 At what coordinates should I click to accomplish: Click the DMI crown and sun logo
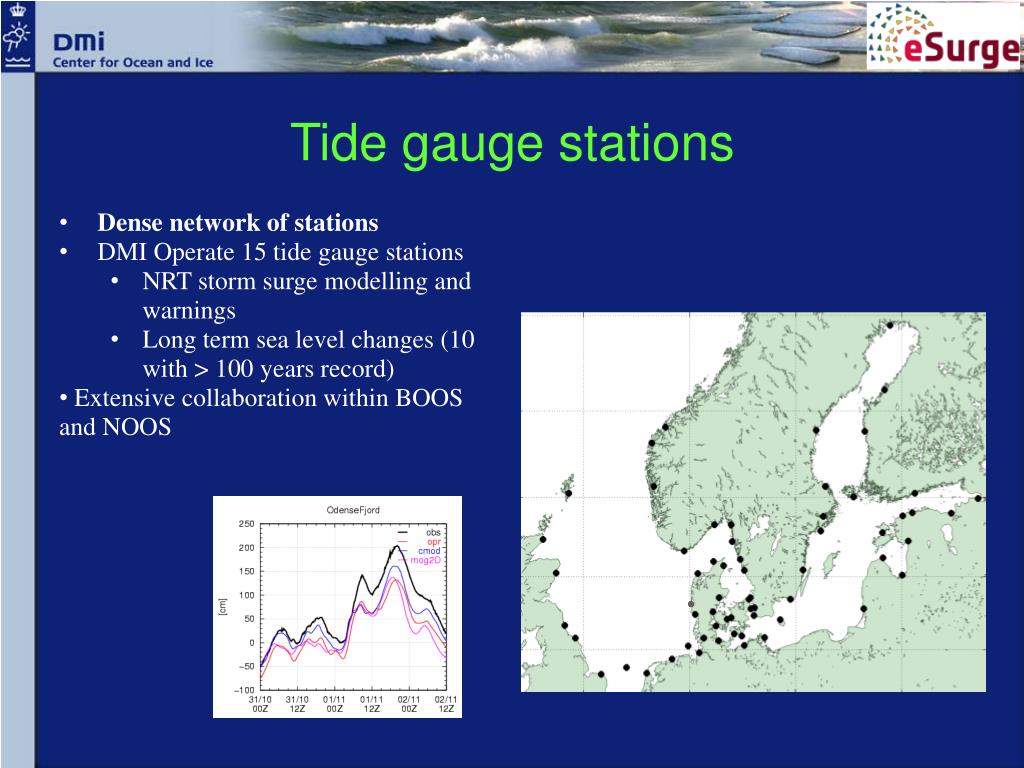point(18,37)
